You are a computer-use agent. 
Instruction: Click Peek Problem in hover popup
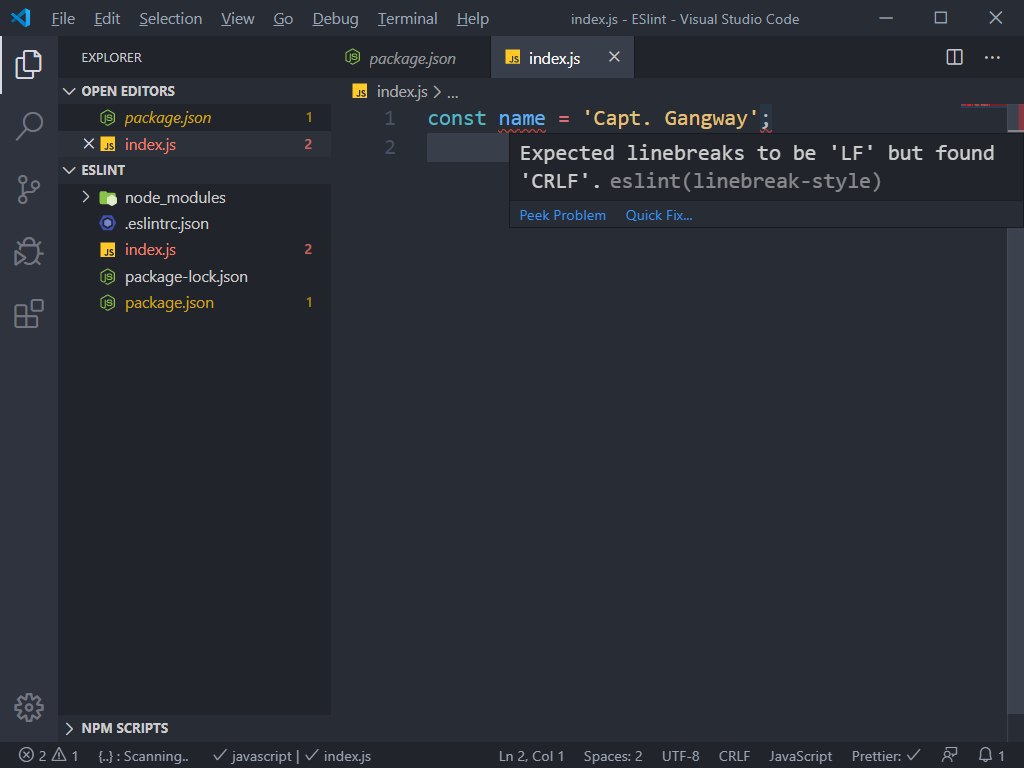(562, 215)
